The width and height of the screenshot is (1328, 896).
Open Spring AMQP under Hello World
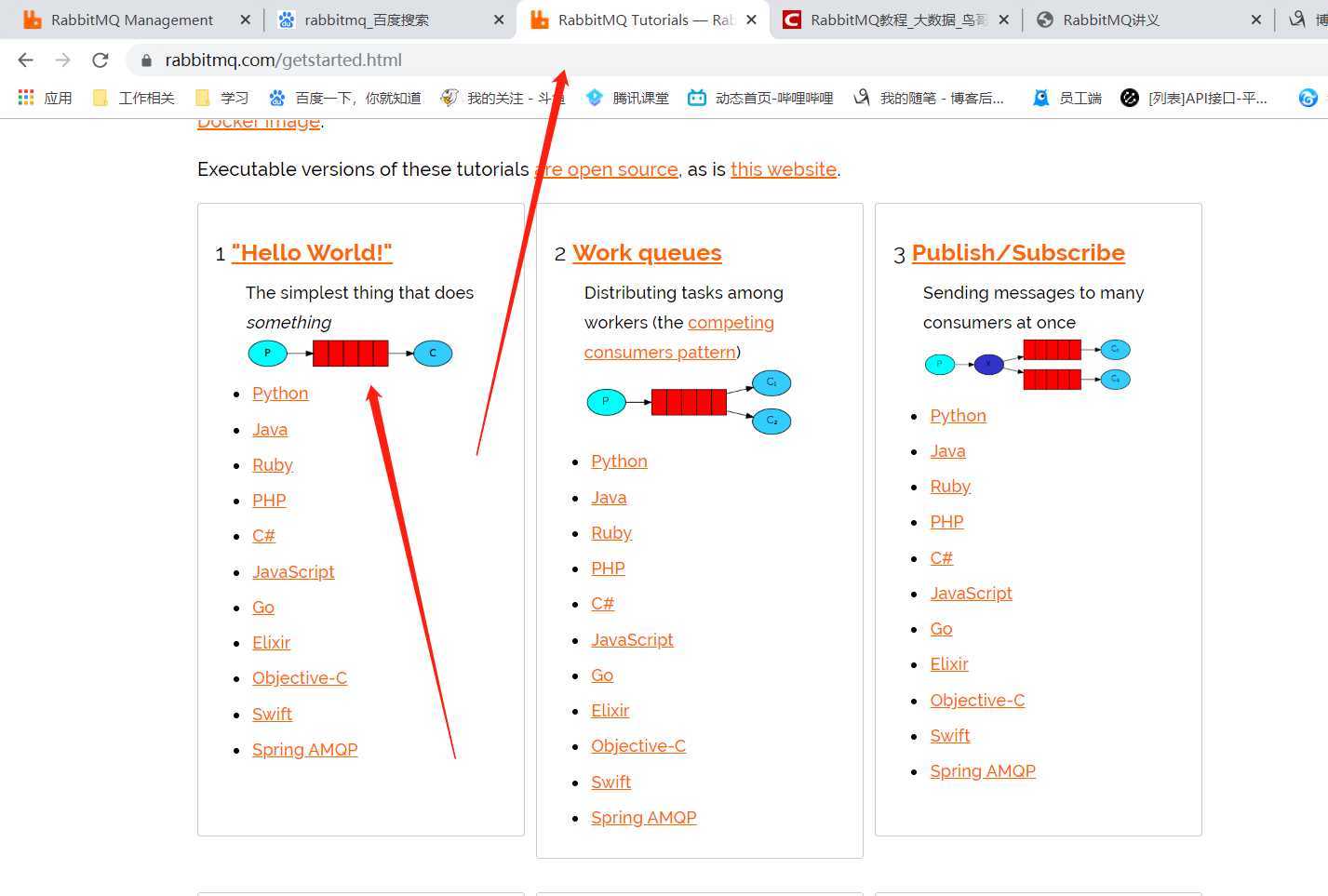click(x=305, y=750)
